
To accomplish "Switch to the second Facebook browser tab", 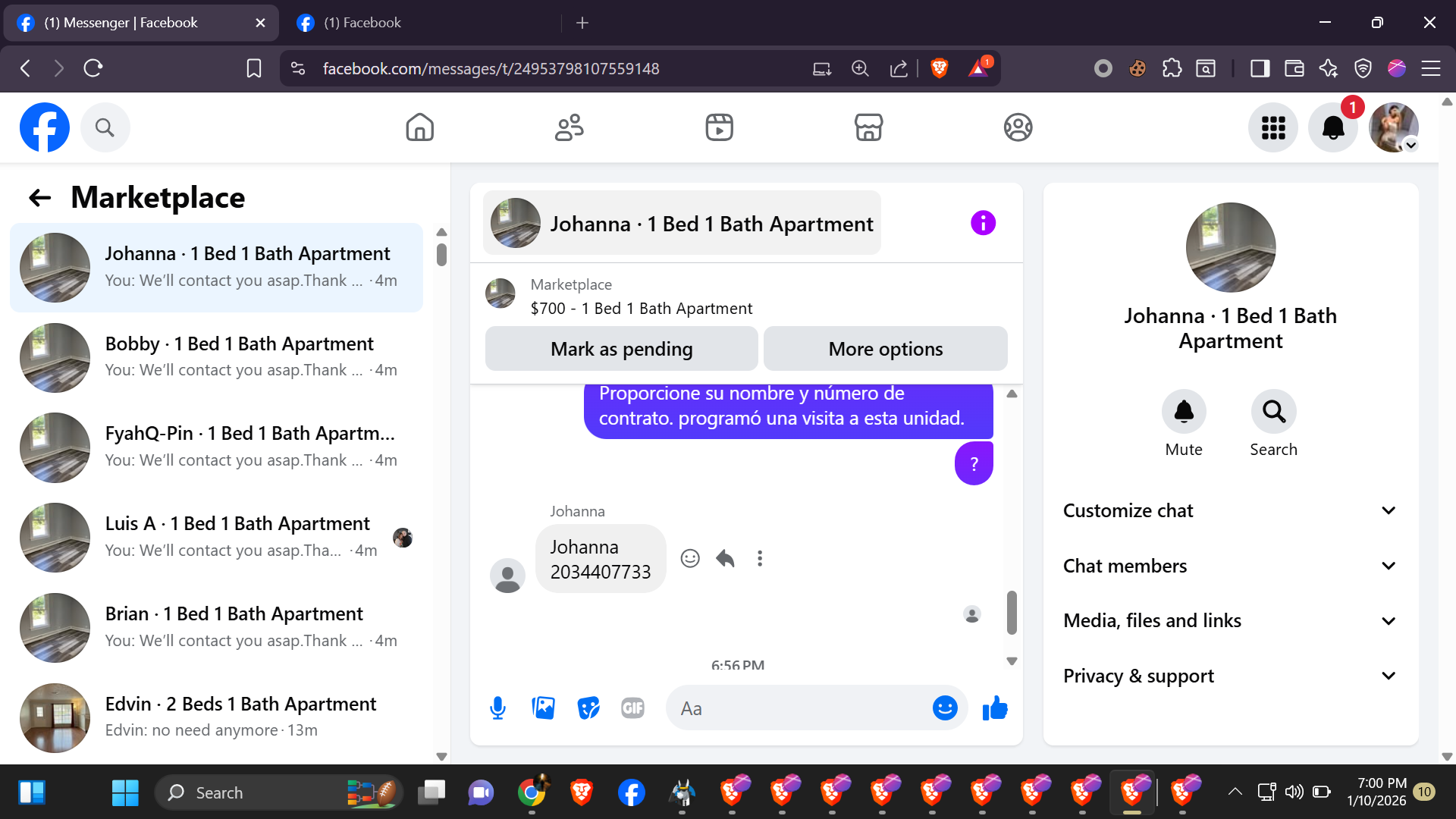I will coord(362,23).
